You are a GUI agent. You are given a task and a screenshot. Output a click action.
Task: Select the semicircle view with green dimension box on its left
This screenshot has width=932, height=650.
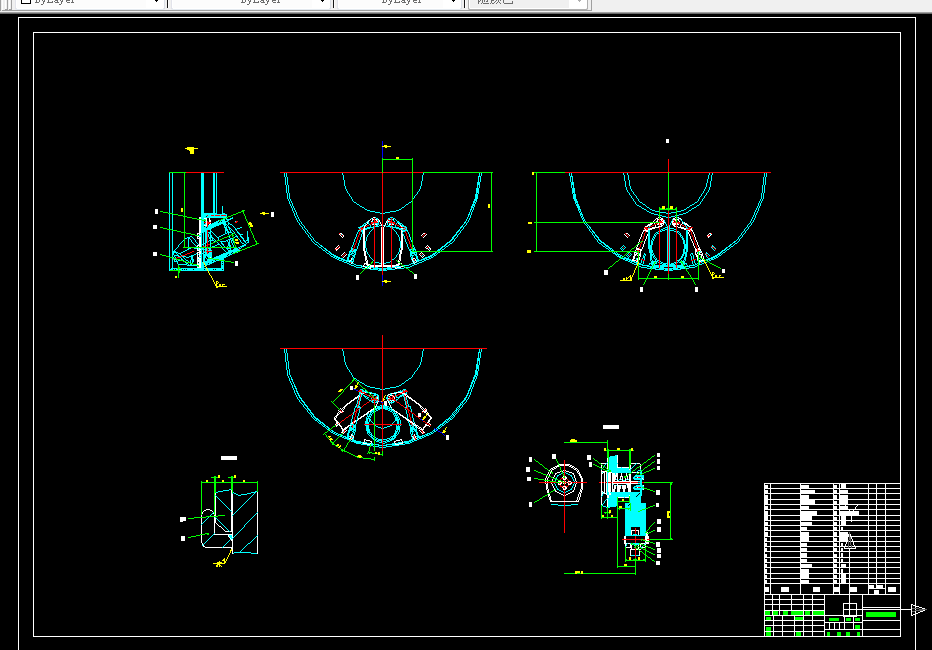pyautogui.click(x=651, y=225)
